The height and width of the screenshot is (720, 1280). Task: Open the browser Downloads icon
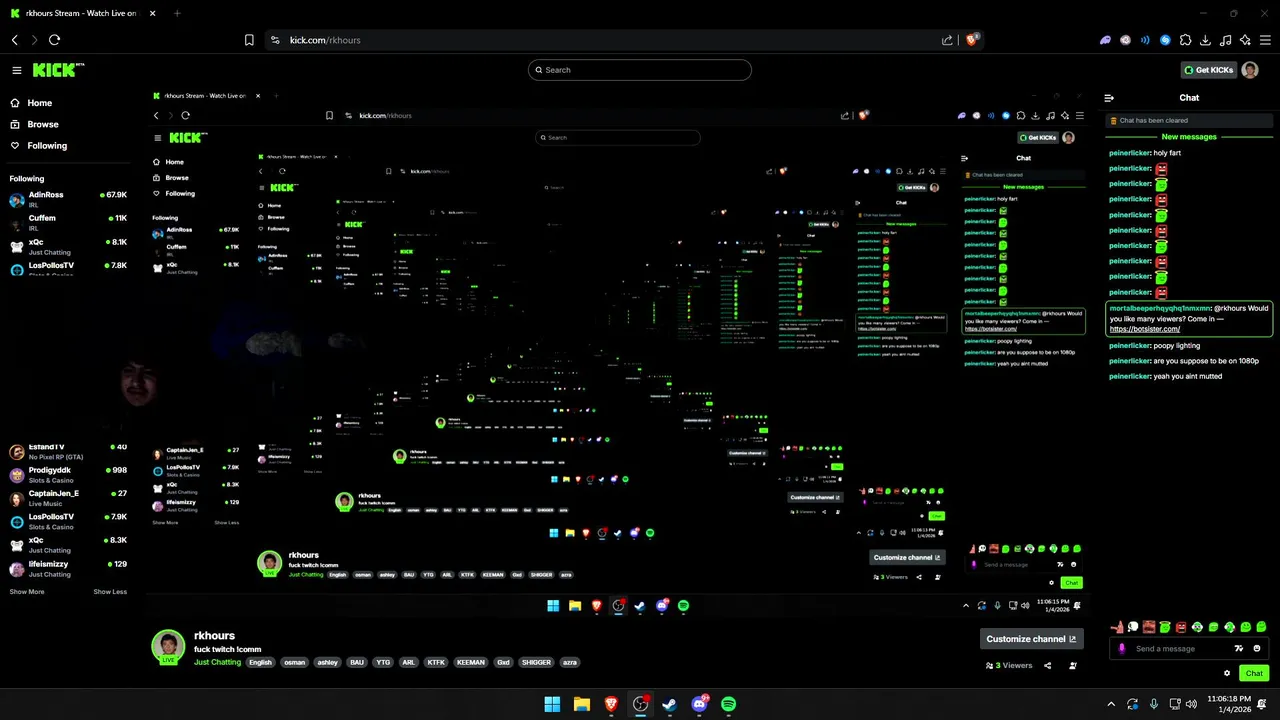point(1205,40)
